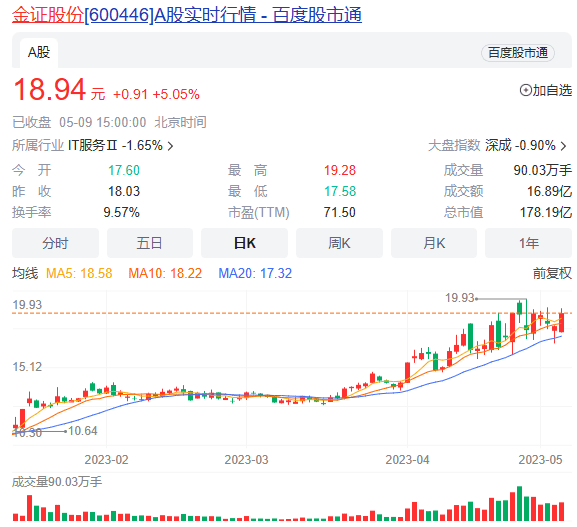Open the 前复权 adjustment dropdown
This screenshot has height=527, width=577.
point(552,273)
